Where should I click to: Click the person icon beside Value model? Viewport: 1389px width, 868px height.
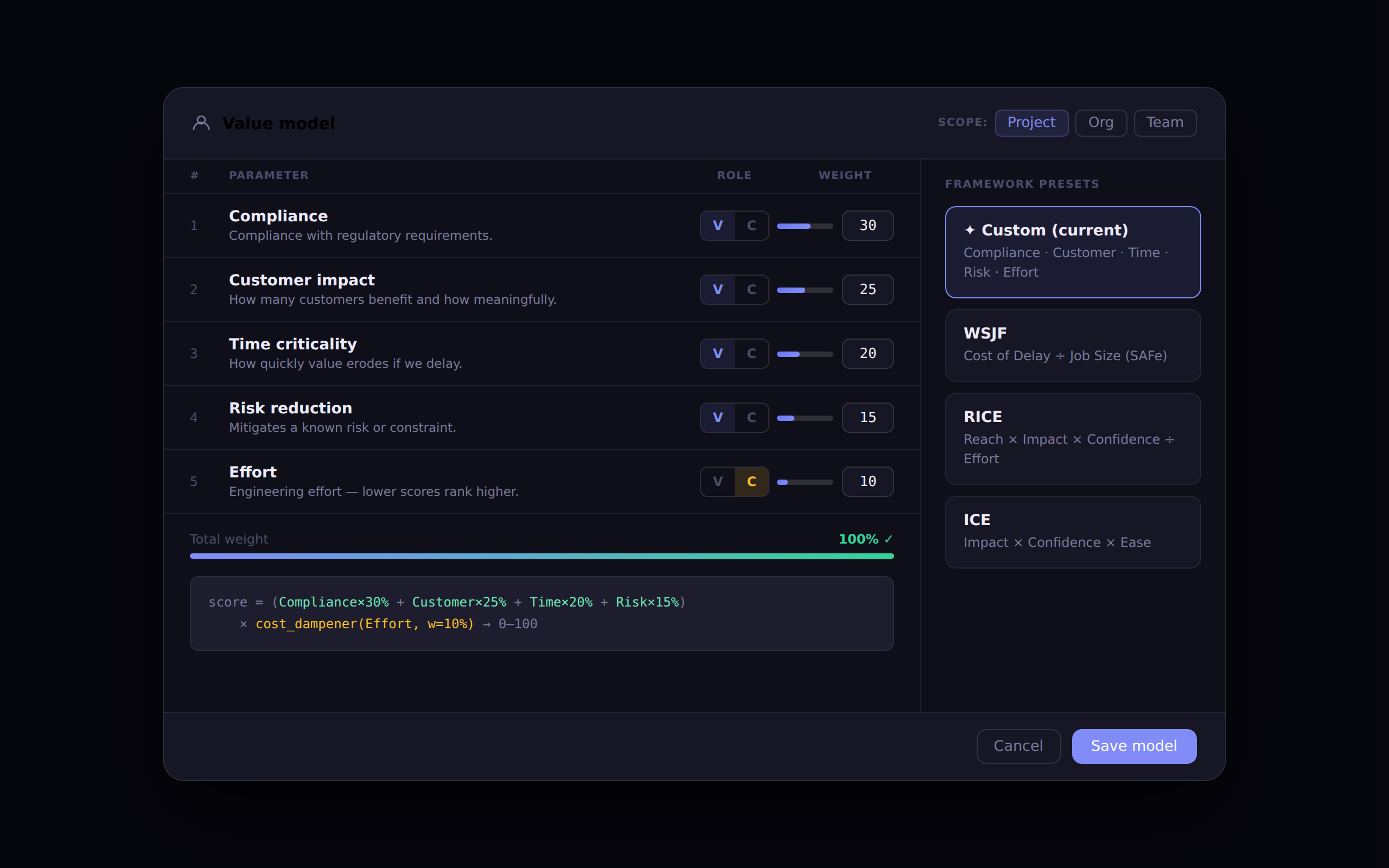point(201,123)
